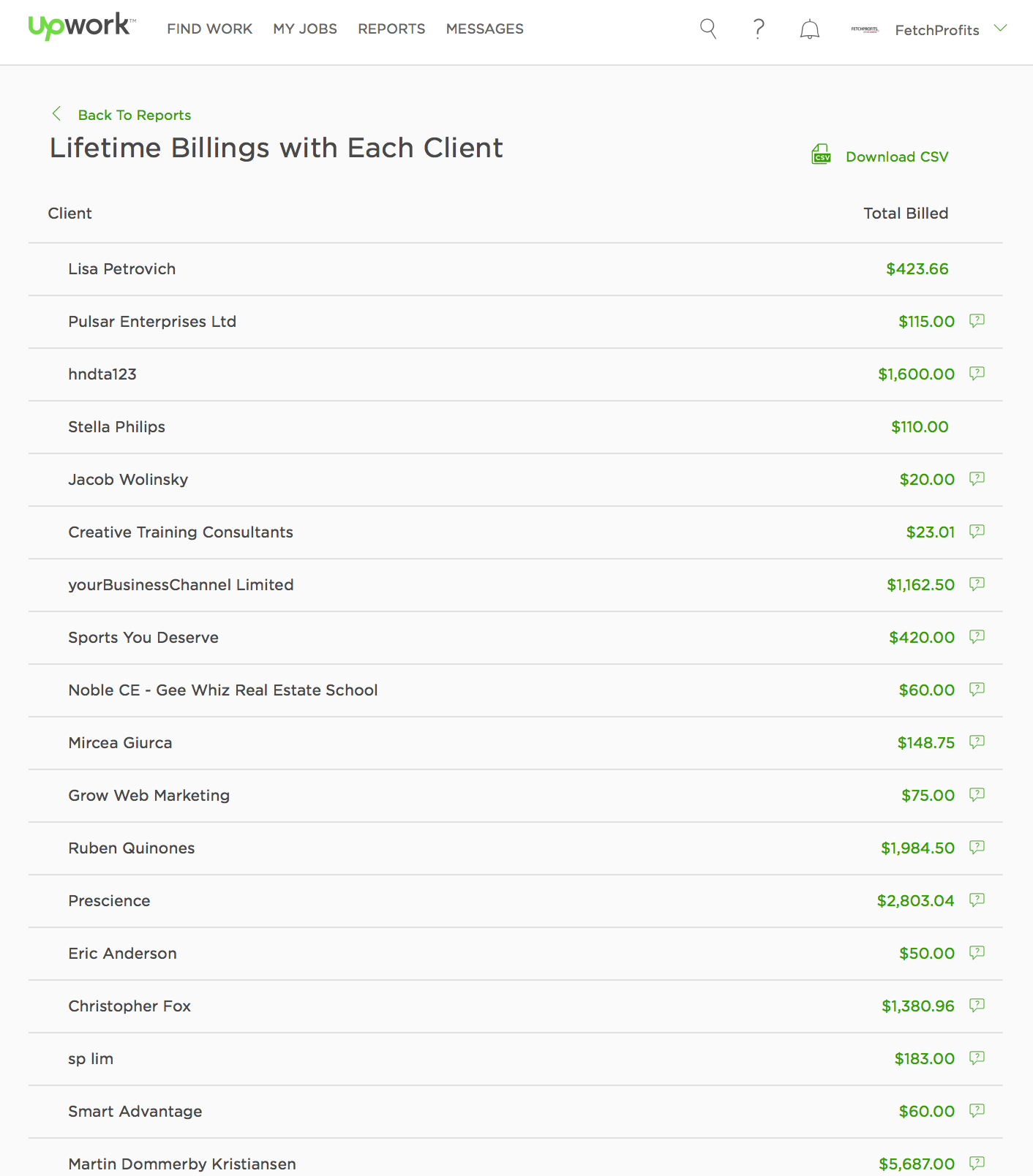1033x1176 pixels.
Task: Select Creative Training Consultants client name
Action: coord(181,532)
